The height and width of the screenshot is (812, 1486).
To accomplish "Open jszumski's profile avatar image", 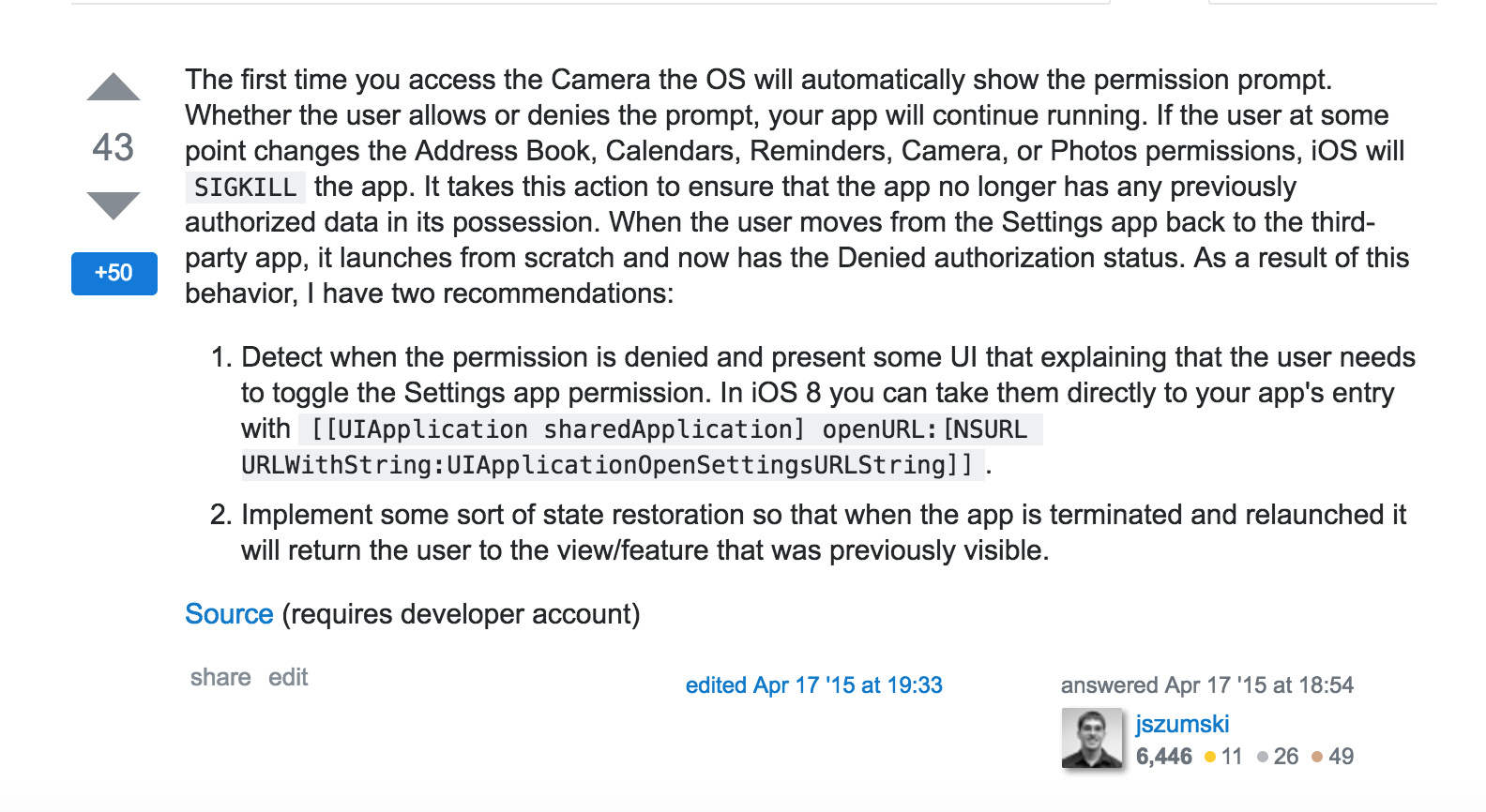I will pyautogui.click(x=1092, y=739).
